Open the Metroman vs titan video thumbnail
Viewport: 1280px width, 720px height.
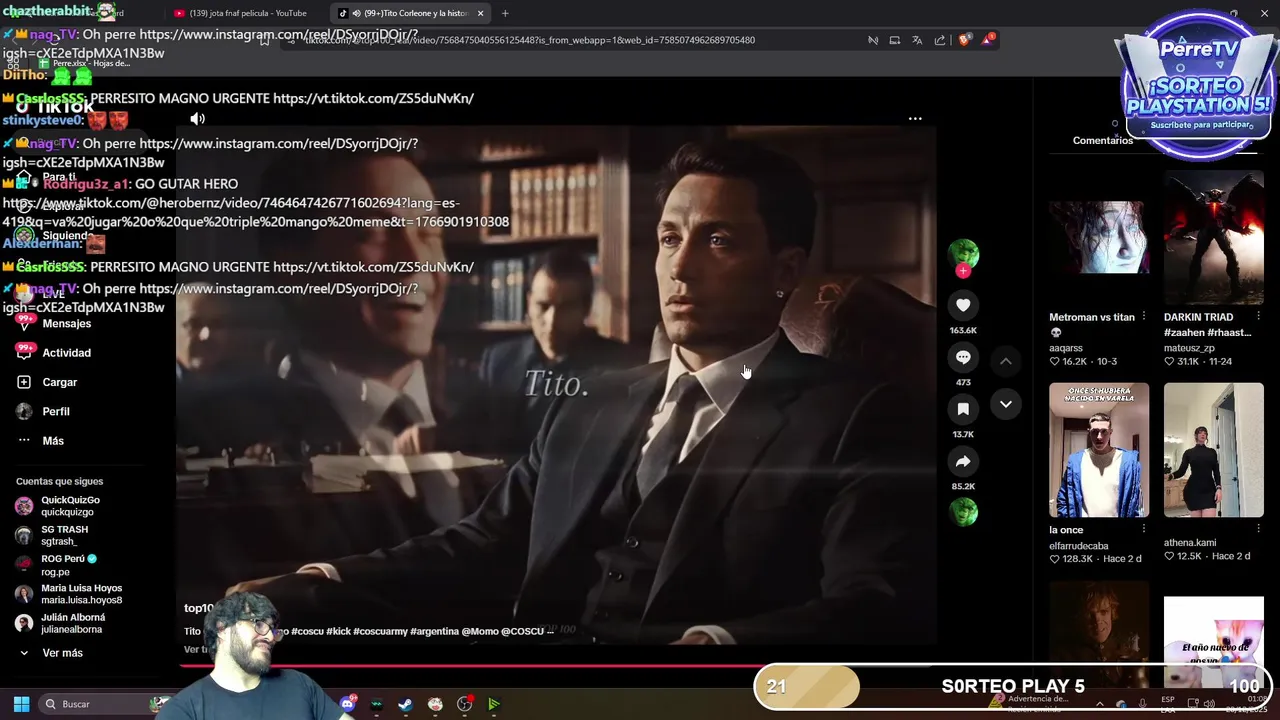tap(1099, 237)
